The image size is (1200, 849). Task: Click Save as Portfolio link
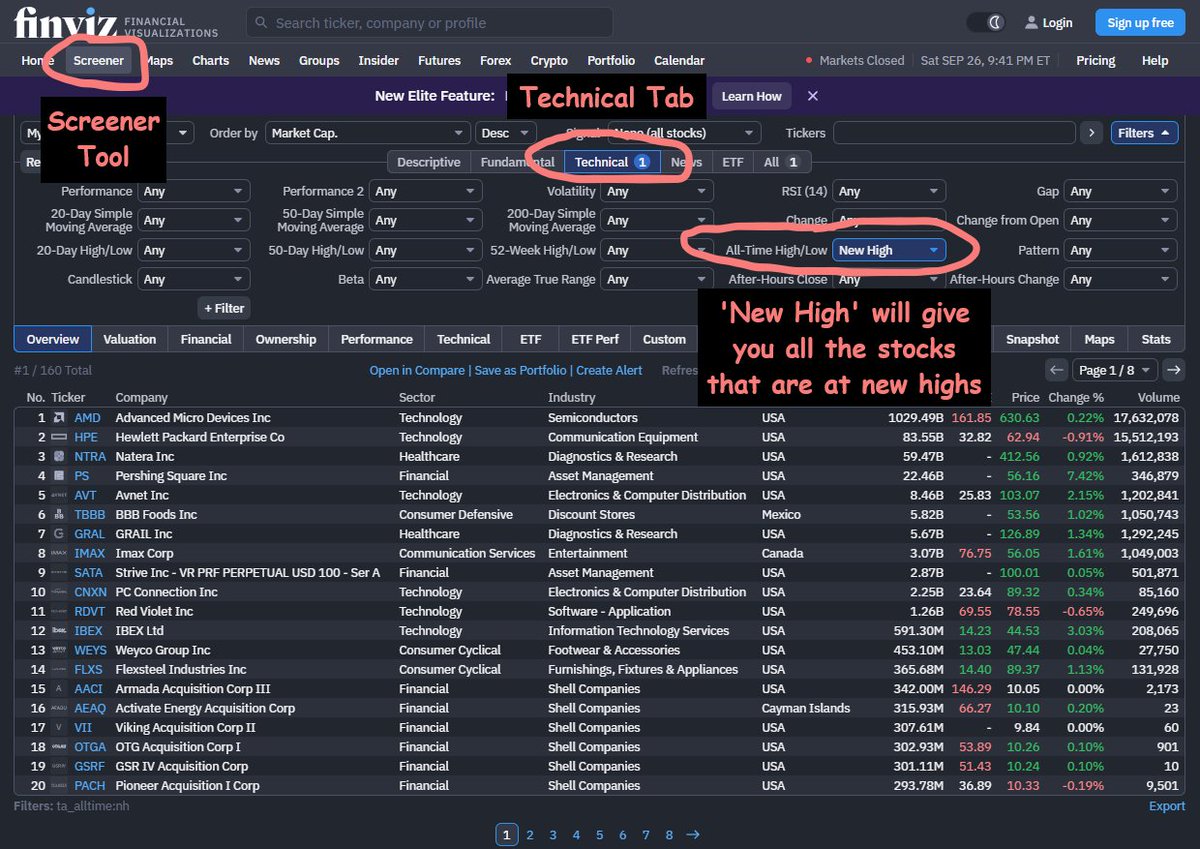coord(520,370)
